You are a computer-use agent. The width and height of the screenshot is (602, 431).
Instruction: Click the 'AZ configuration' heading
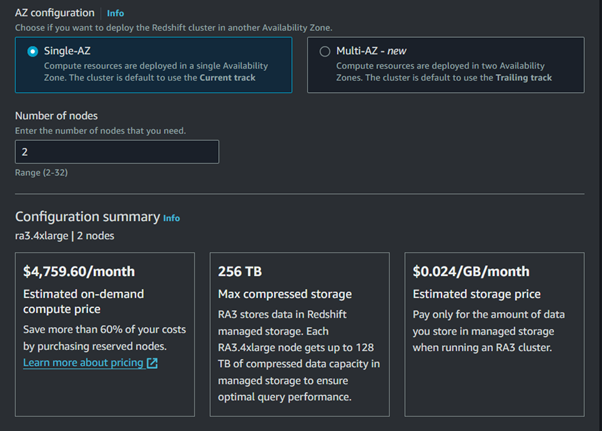point(55,13)
